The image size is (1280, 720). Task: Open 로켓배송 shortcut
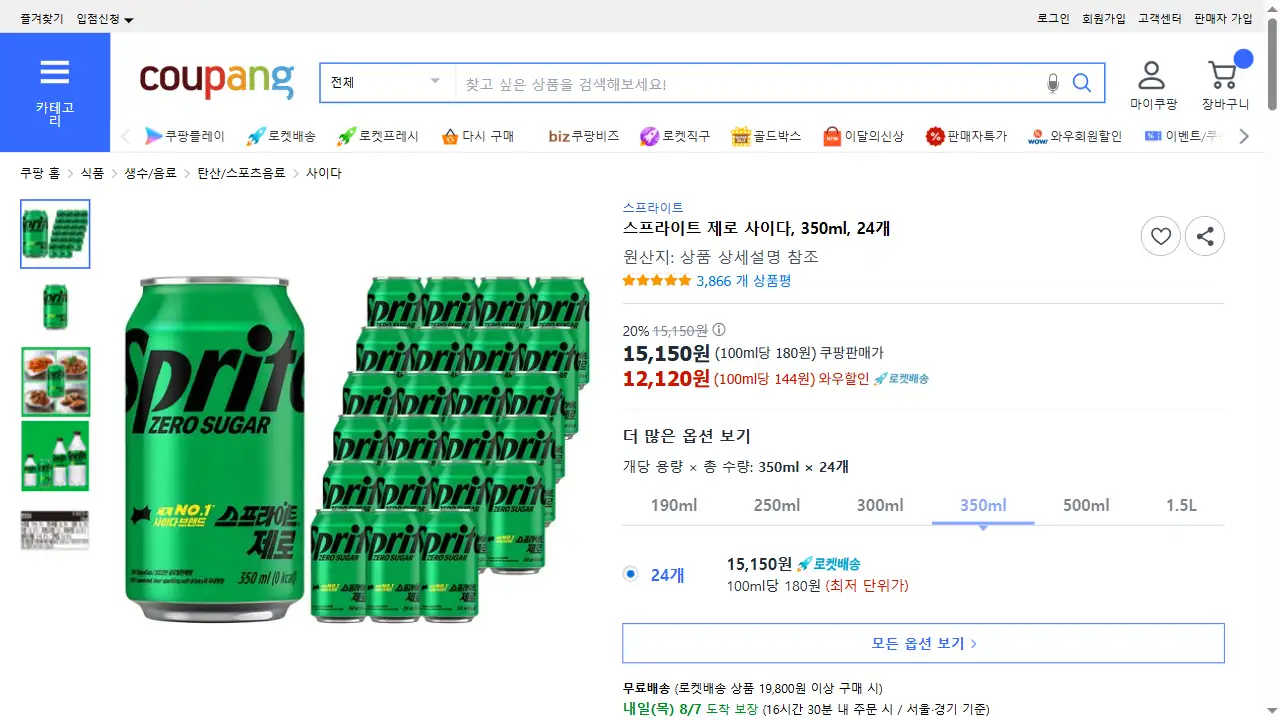[x=281, y=136]
